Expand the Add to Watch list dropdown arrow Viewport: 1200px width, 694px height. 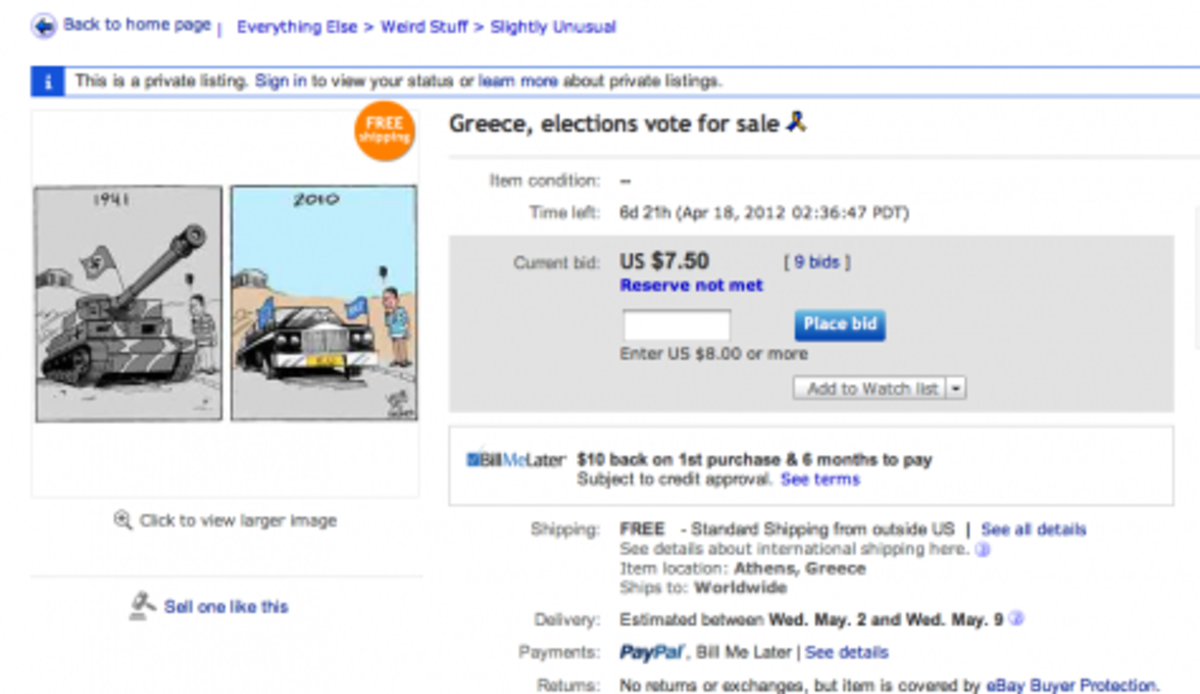[956, 388]
